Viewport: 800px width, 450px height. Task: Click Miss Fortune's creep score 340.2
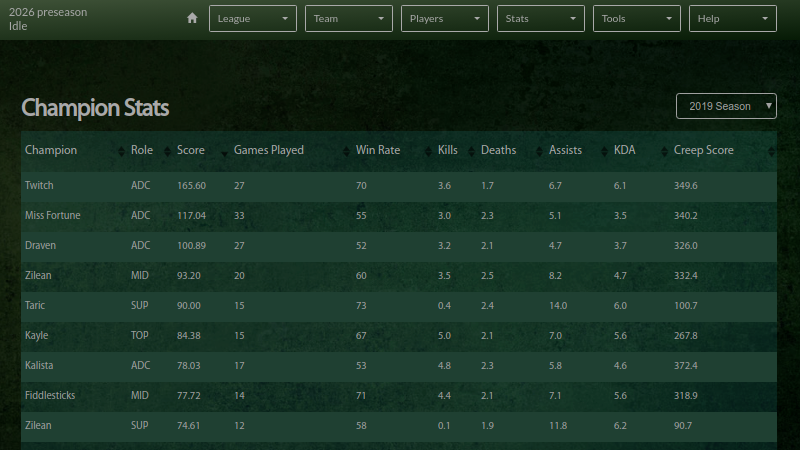[686, 216]
